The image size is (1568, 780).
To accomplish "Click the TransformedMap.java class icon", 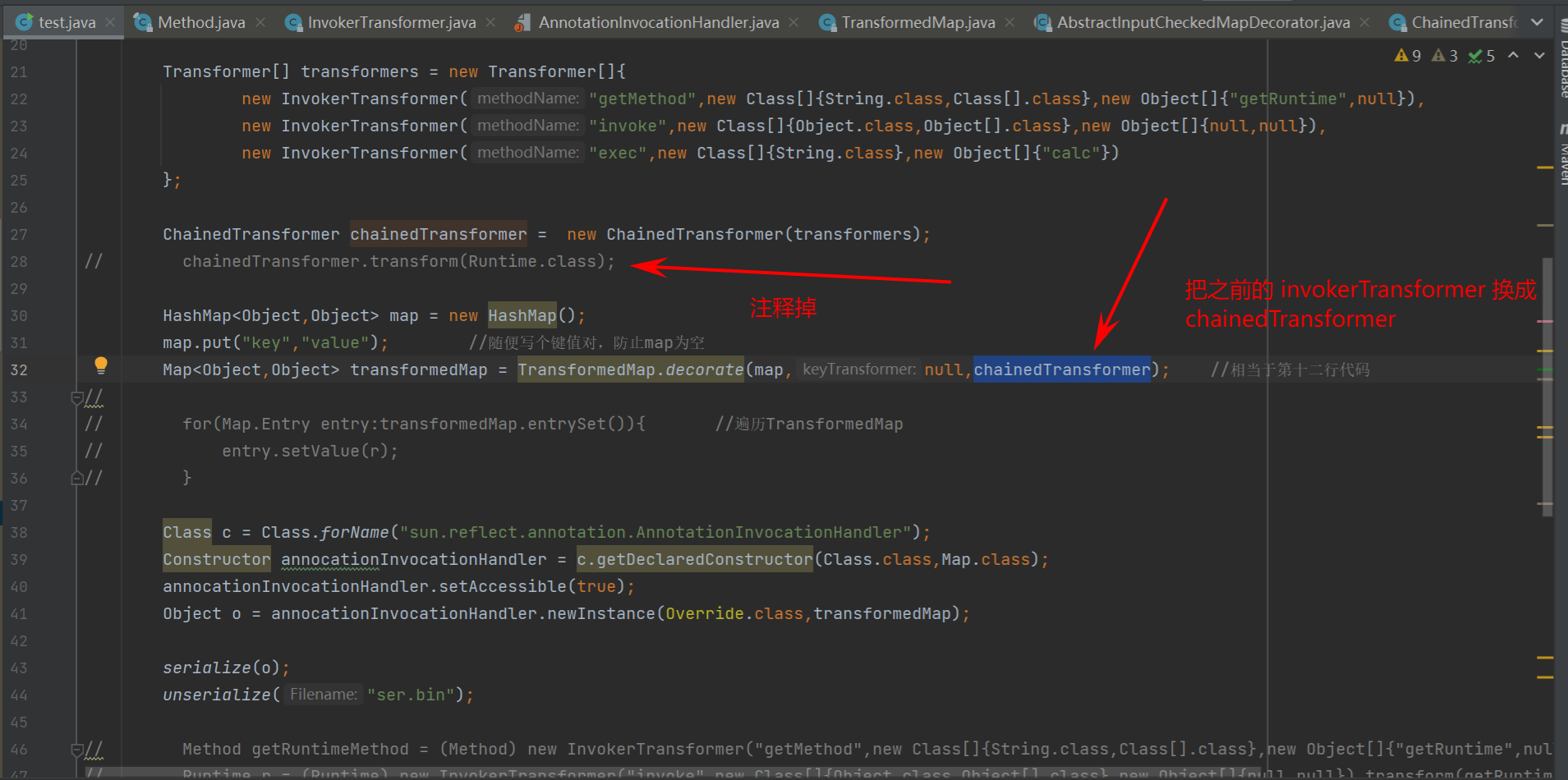I will (827, 22).
